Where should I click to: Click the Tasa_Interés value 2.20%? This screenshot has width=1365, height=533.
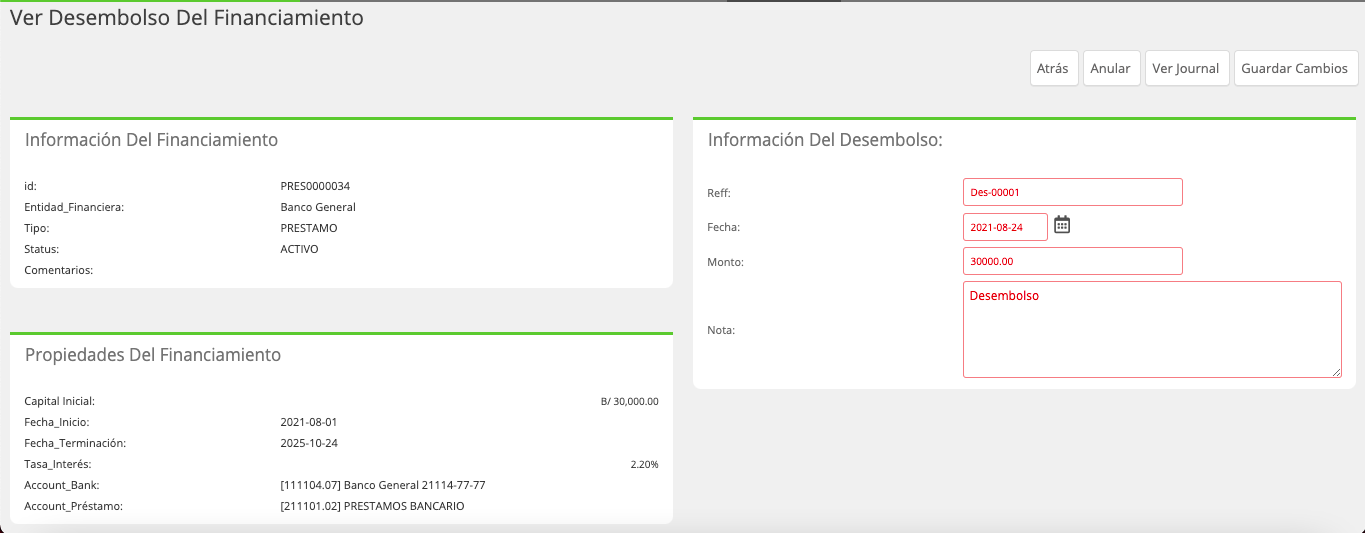(x=644, y=464)
